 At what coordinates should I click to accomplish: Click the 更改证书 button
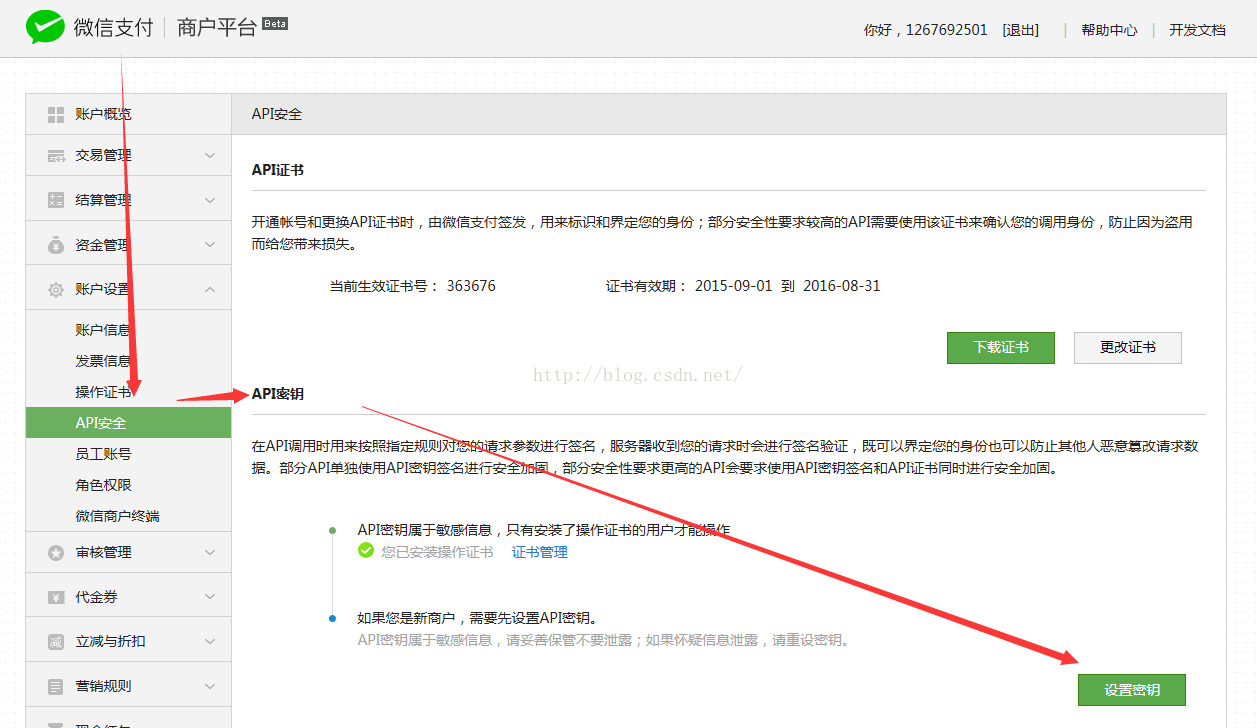1128,347
